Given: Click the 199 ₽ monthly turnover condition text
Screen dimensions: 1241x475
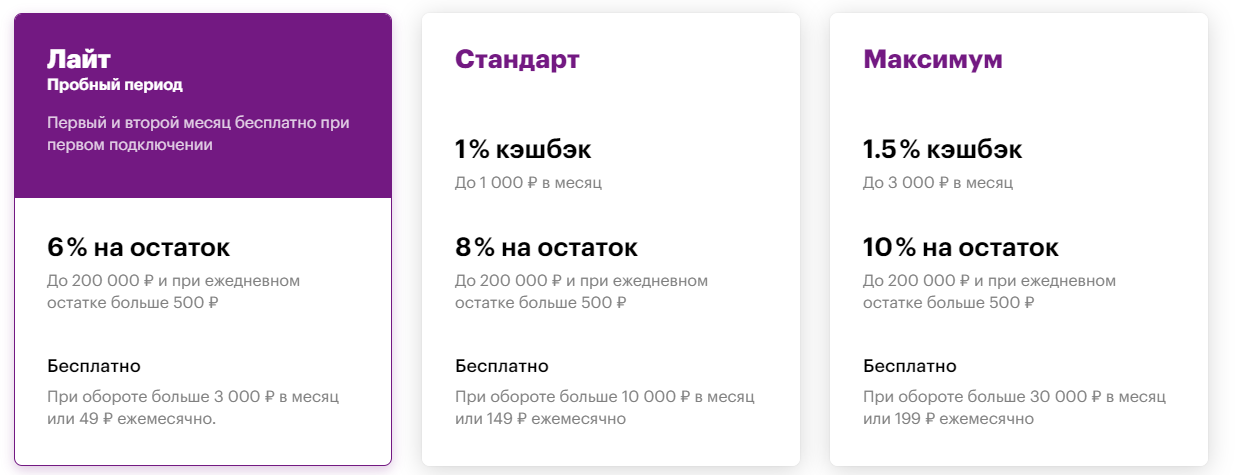Looking at the screenshot, I should 1013,407.
